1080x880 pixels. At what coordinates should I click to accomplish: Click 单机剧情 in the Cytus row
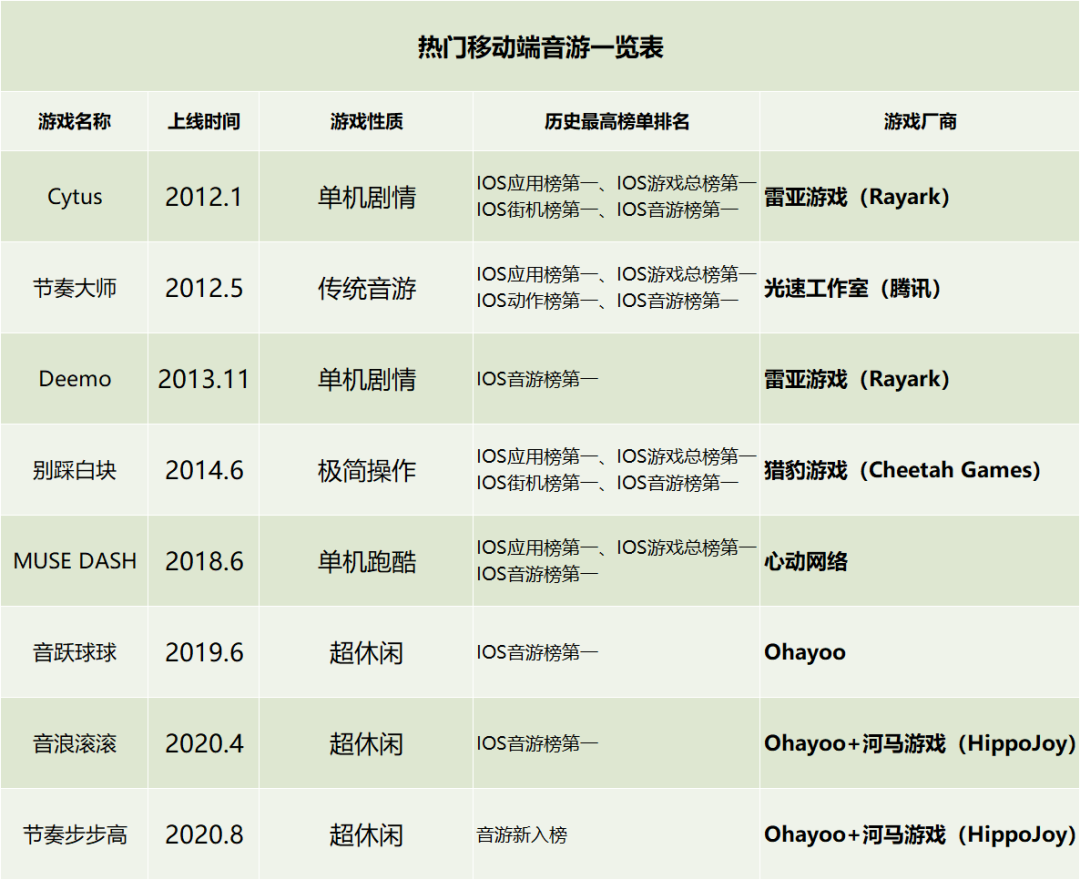[366, 198]
